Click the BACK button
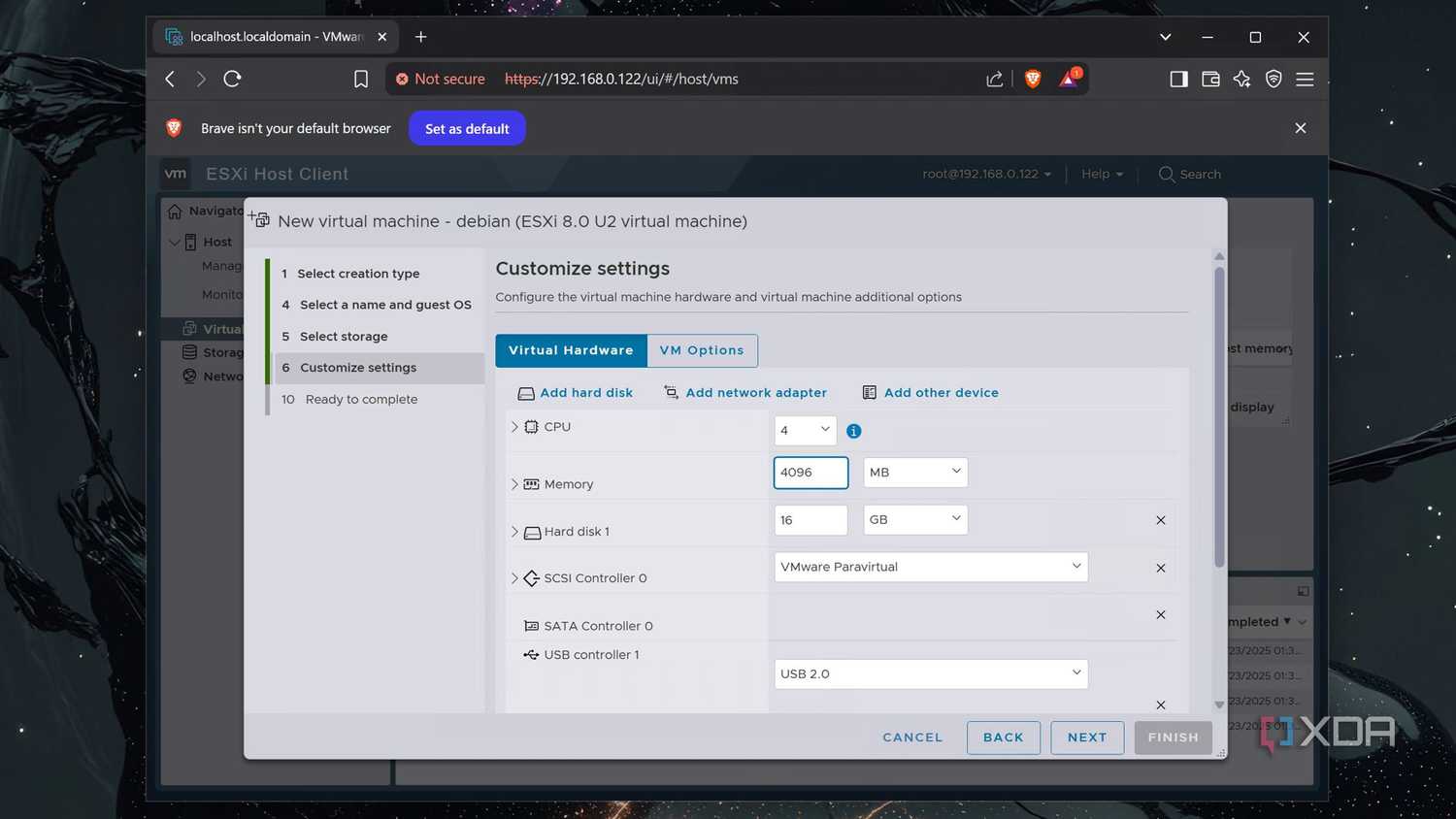 tap(1004, 737)
